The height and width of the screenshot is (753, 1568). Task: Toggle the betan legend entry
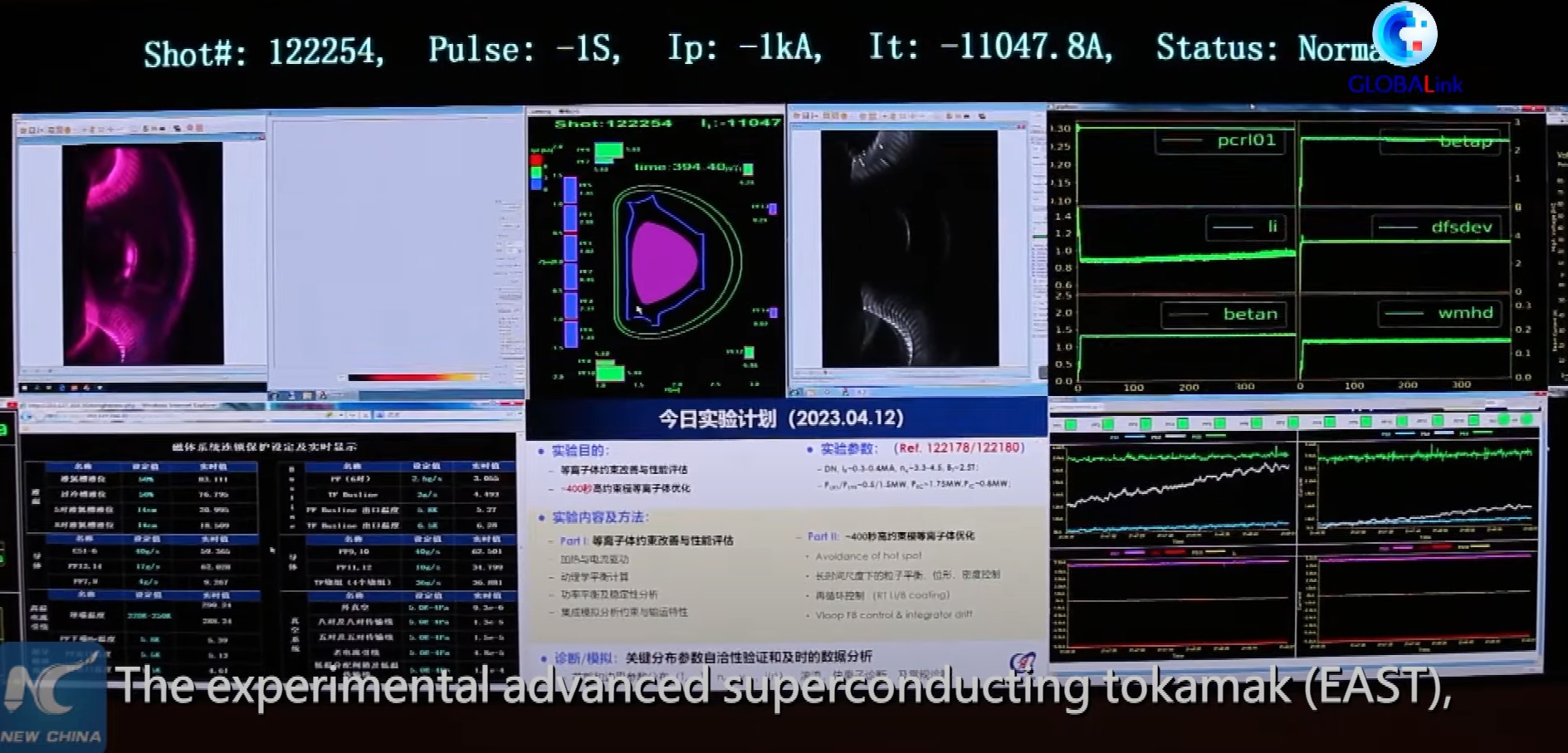[1225, 315]
